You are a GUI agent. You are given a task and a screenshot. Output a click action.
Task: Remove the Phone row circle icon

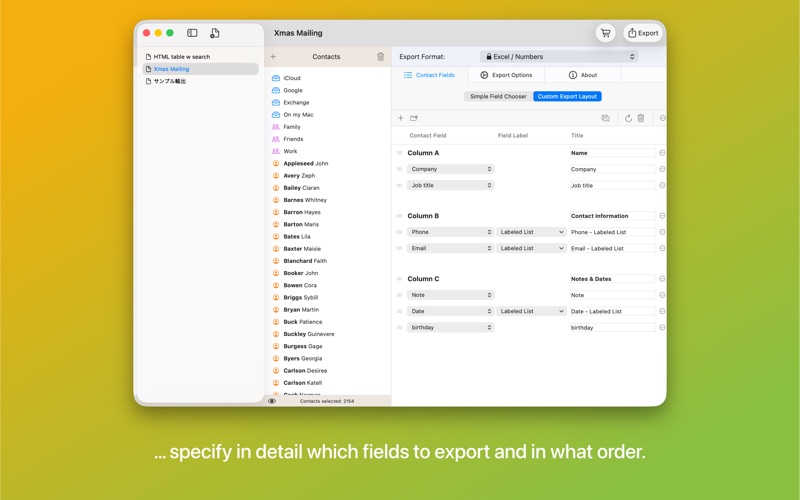(x=662, y=232)
